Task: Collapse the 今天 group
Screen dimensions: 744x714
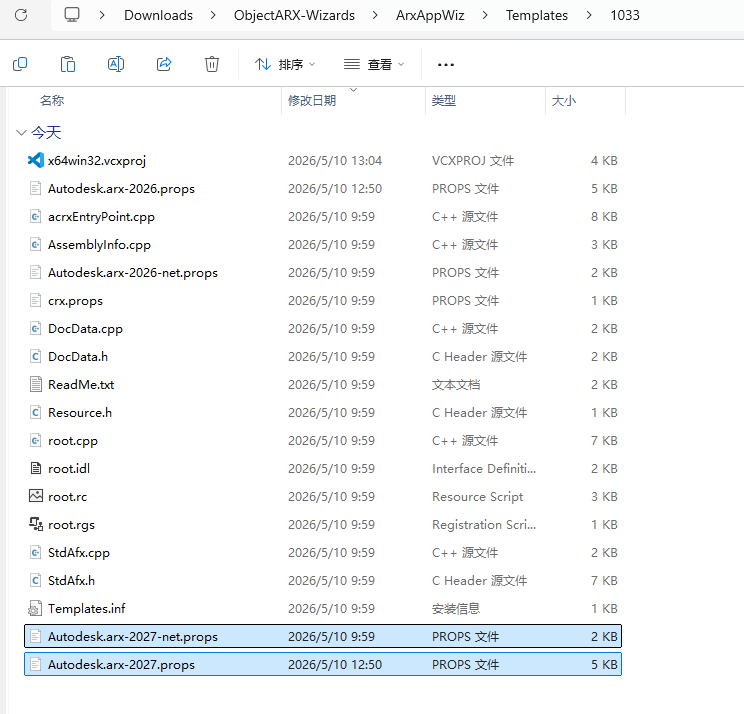Action: pos(20,132)
